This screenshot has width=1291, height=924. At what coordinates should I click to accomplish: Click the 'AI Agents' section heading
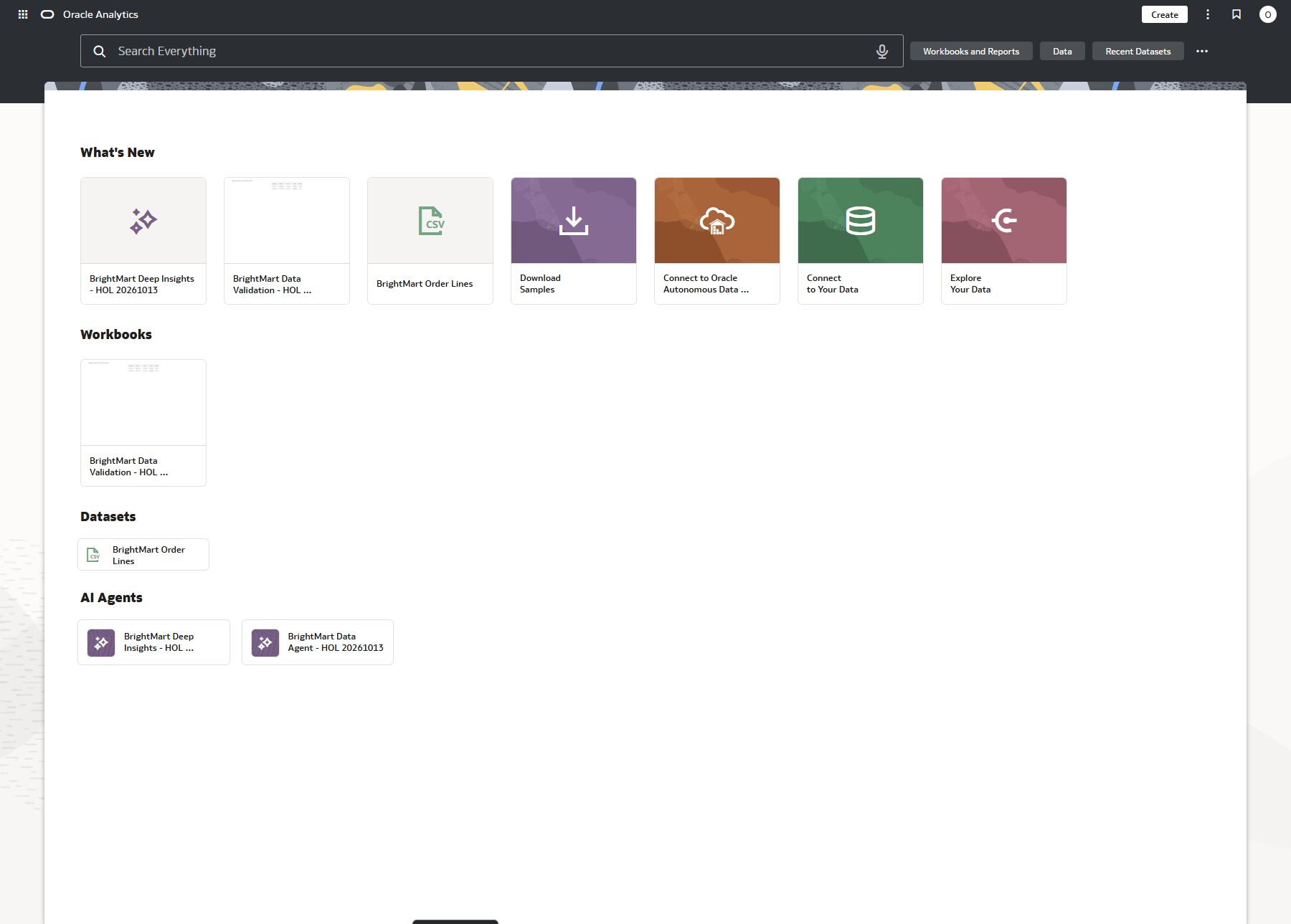click(111, 598)
